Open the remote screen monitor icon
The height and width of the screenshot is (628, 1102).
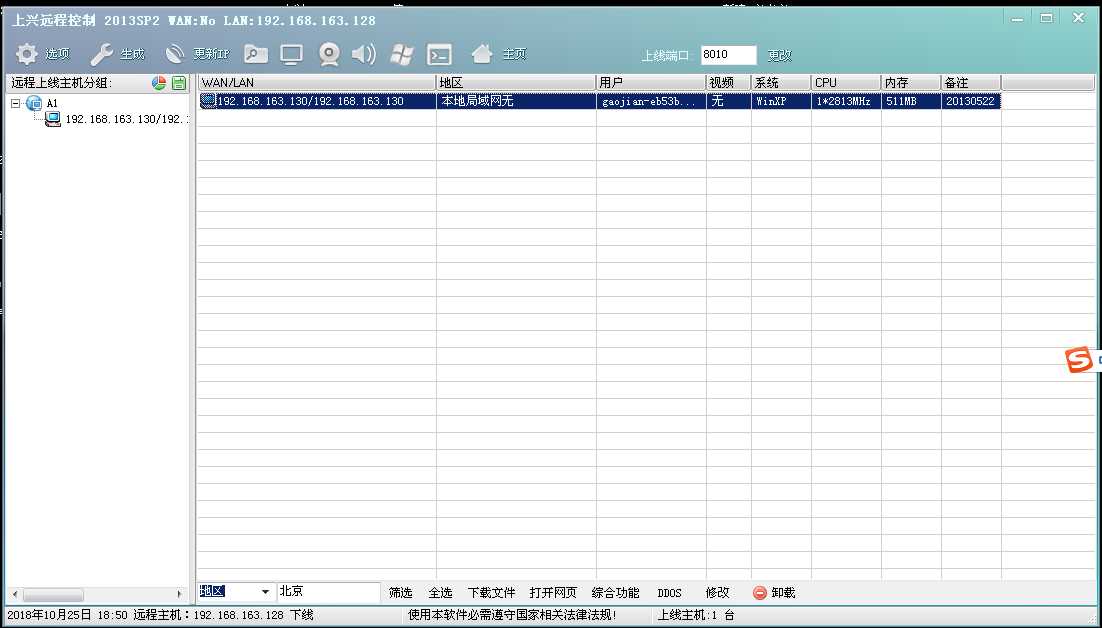click(x=292, y=54)
